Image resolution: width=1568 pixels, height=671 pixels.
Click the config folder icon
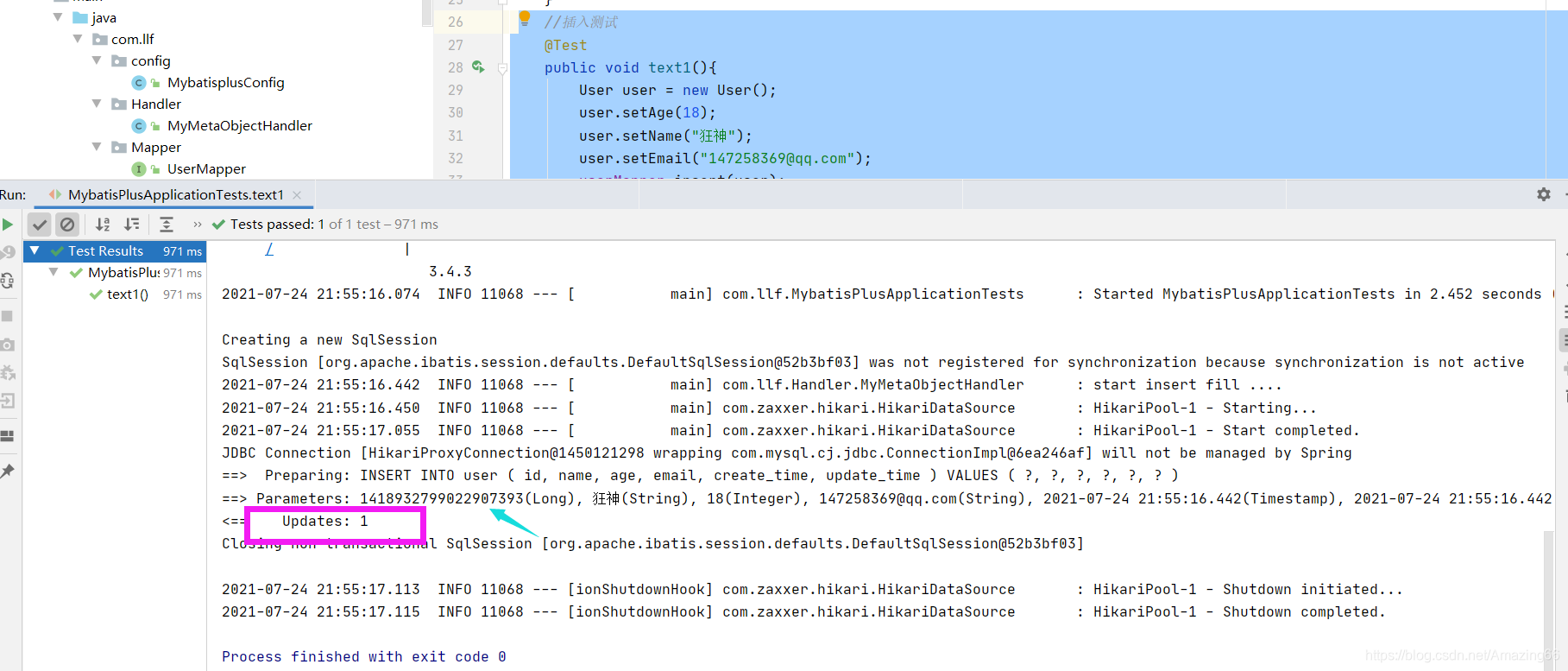click(119, 61)
